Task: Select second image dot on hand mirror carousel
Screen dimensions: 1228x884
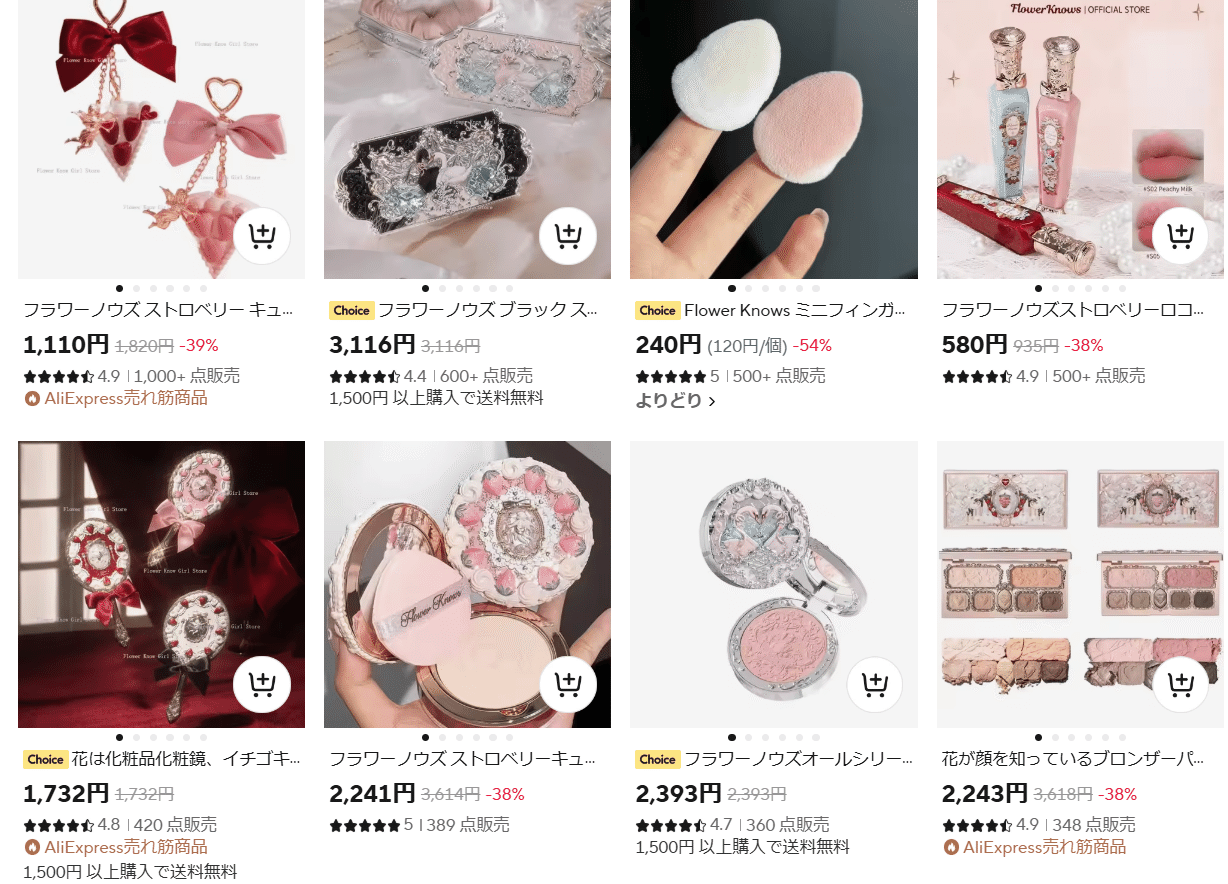Action: (137, 737)
